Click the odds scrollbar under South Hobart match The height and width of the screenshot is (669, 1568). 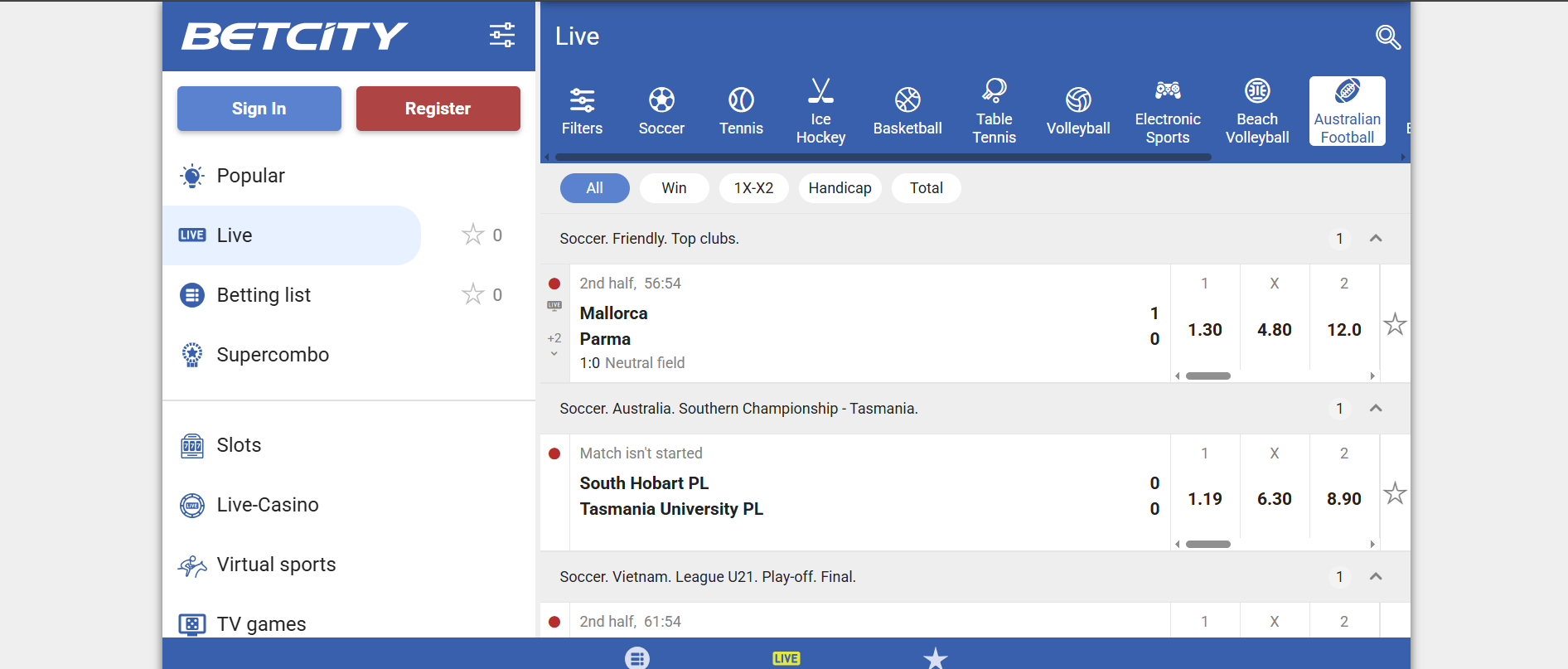[x=1208, y=545]
